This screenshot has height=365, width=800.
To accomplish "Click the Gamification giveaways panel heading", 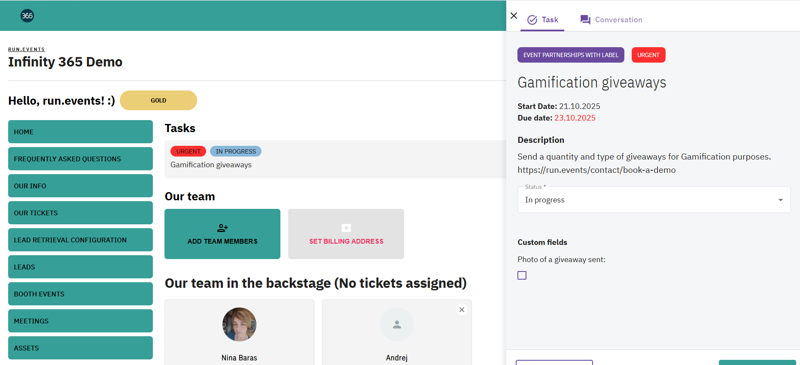I will [x=592, y=82].
